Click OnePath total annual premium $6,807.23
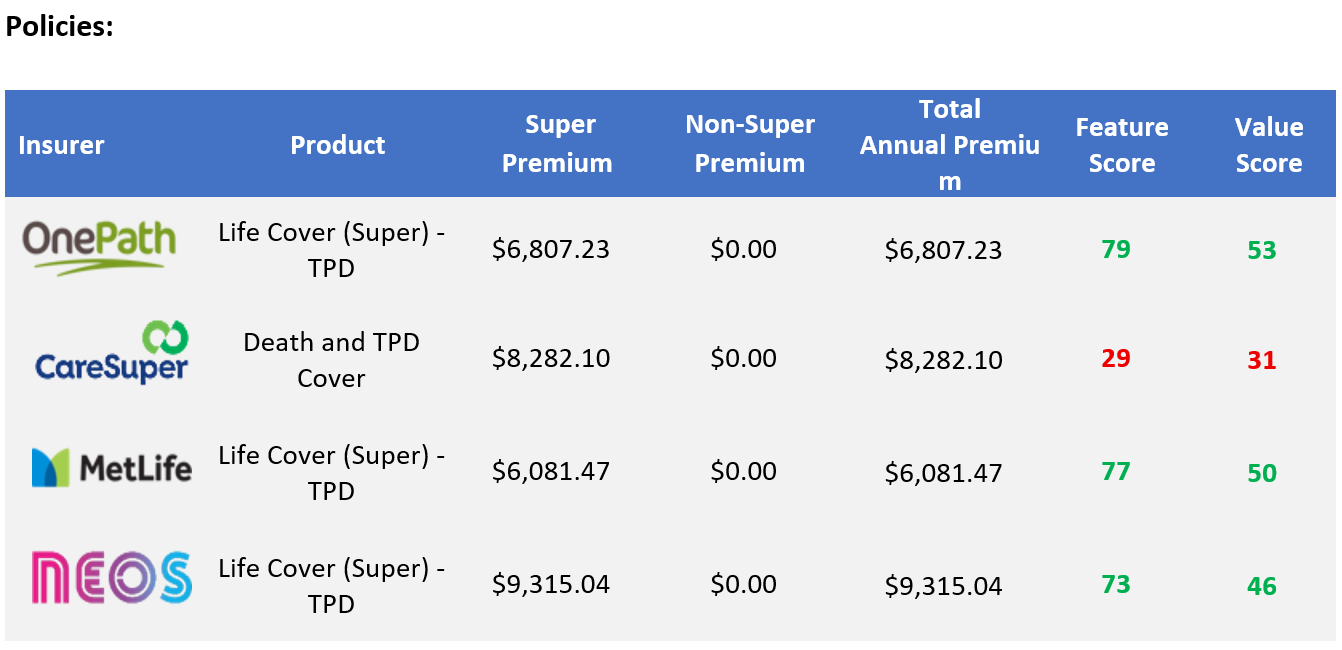Screen dimensions: 1342x650 (x=944, y=250)
